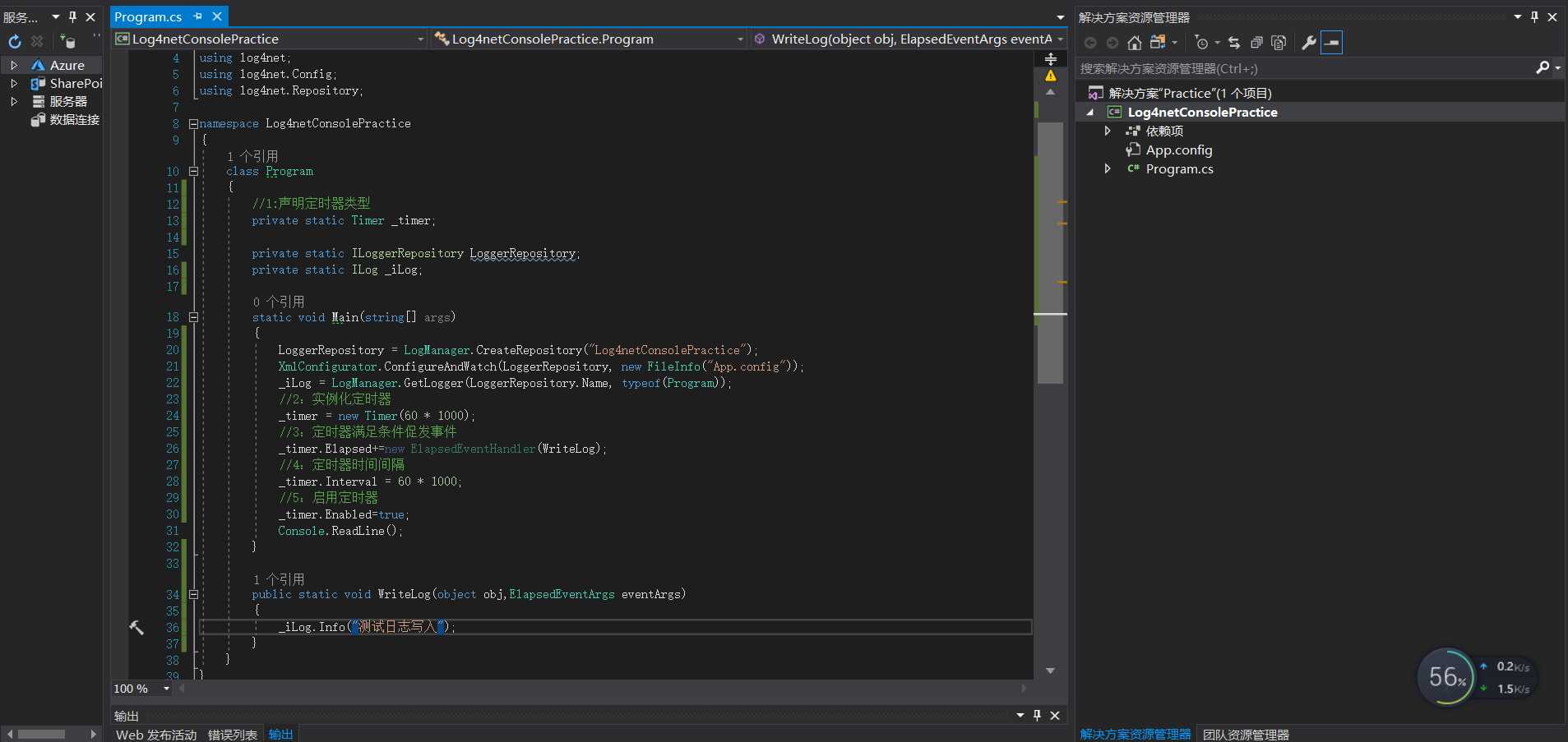Open App.config in Solution Explorer
The height and width of the screenshot is (742, 1568).
1179,150
